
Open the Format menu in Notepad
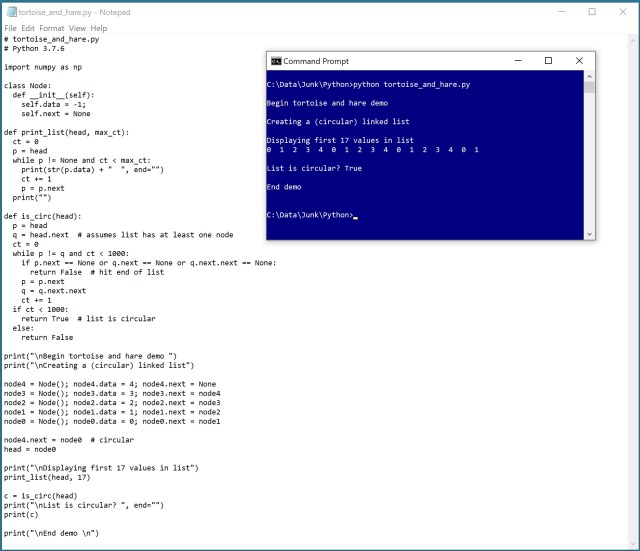click(51, 28)
